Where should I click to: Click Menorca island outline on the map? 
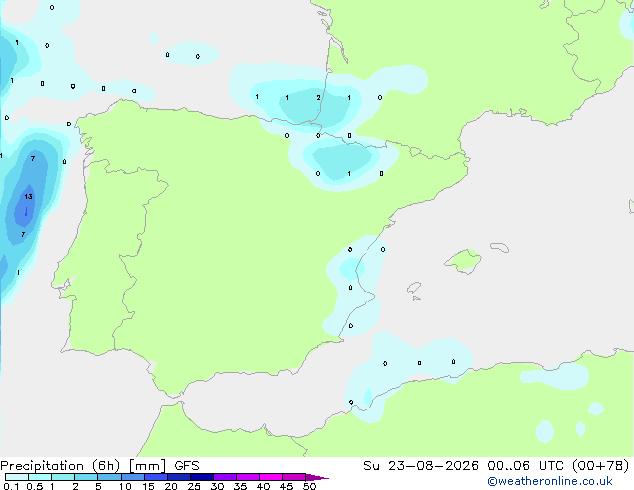(x=499, y=247)
